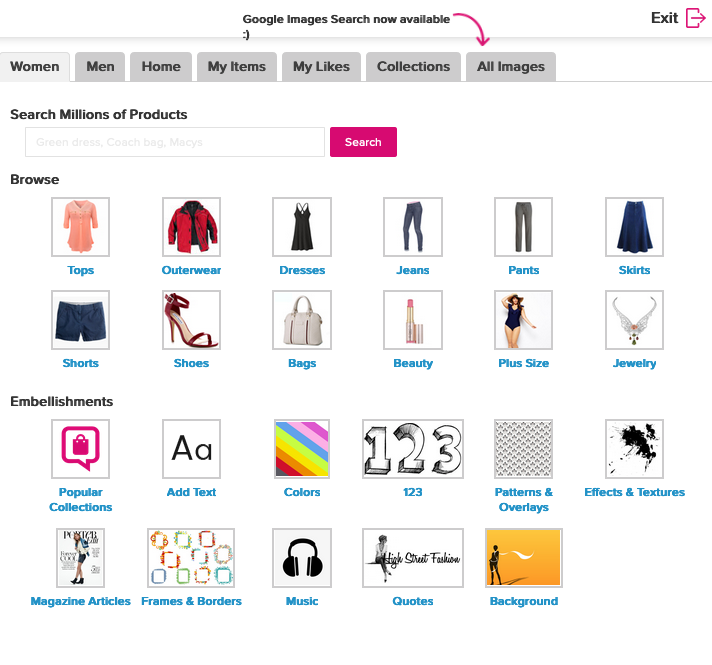712x665 pixels.
Task: Switch to the Men tab
Action: click(x=100, y=67)
